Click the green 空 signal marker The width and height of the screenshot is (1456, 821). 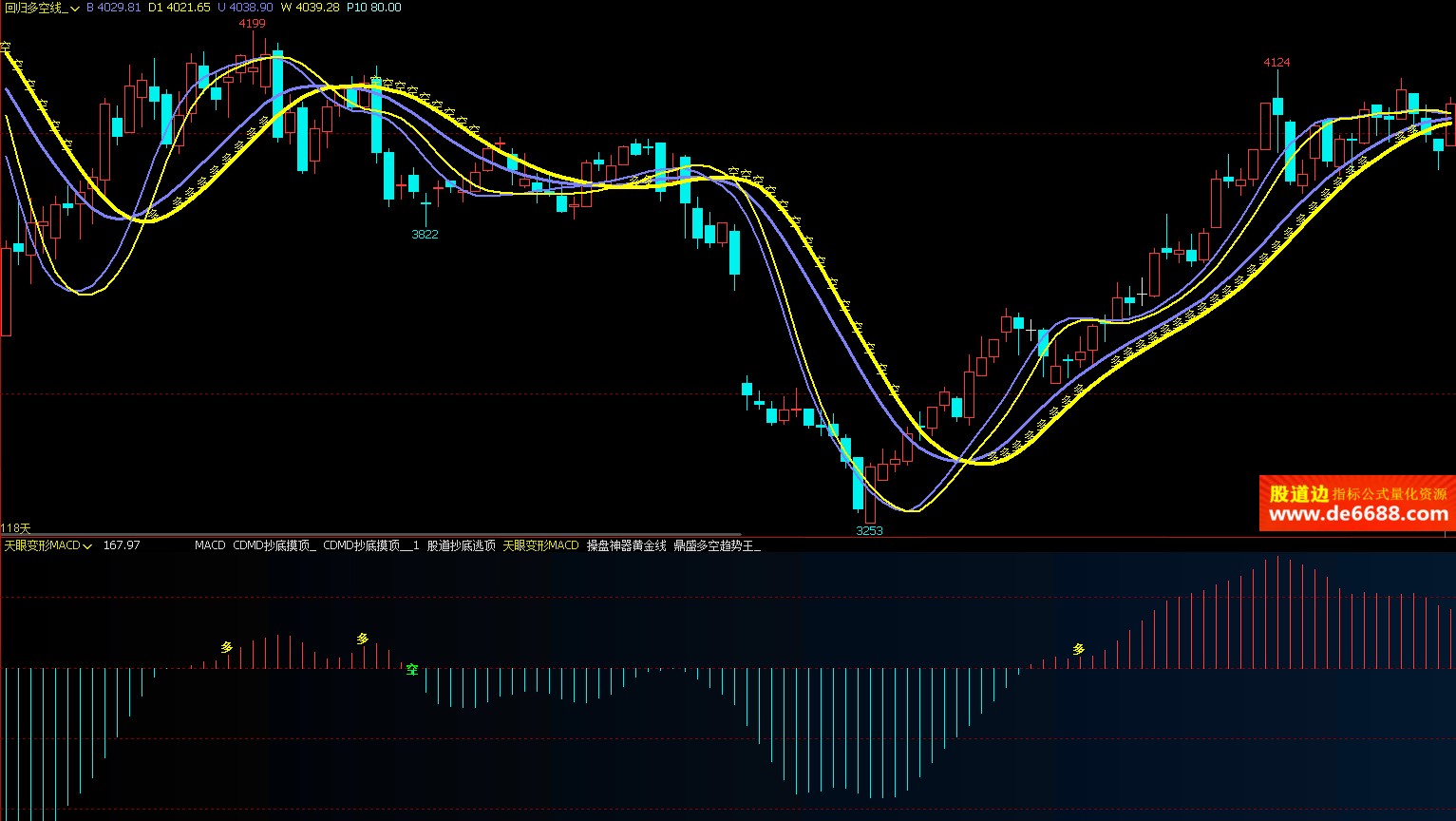(x=412, y=669)
